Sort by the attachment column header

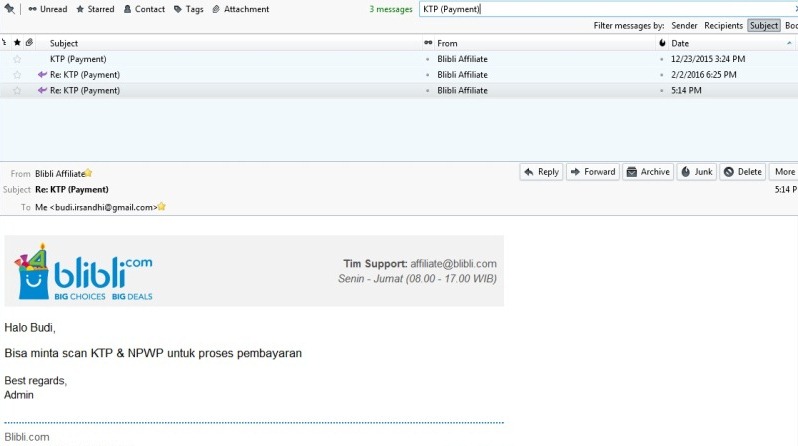(x=29, y=43)
